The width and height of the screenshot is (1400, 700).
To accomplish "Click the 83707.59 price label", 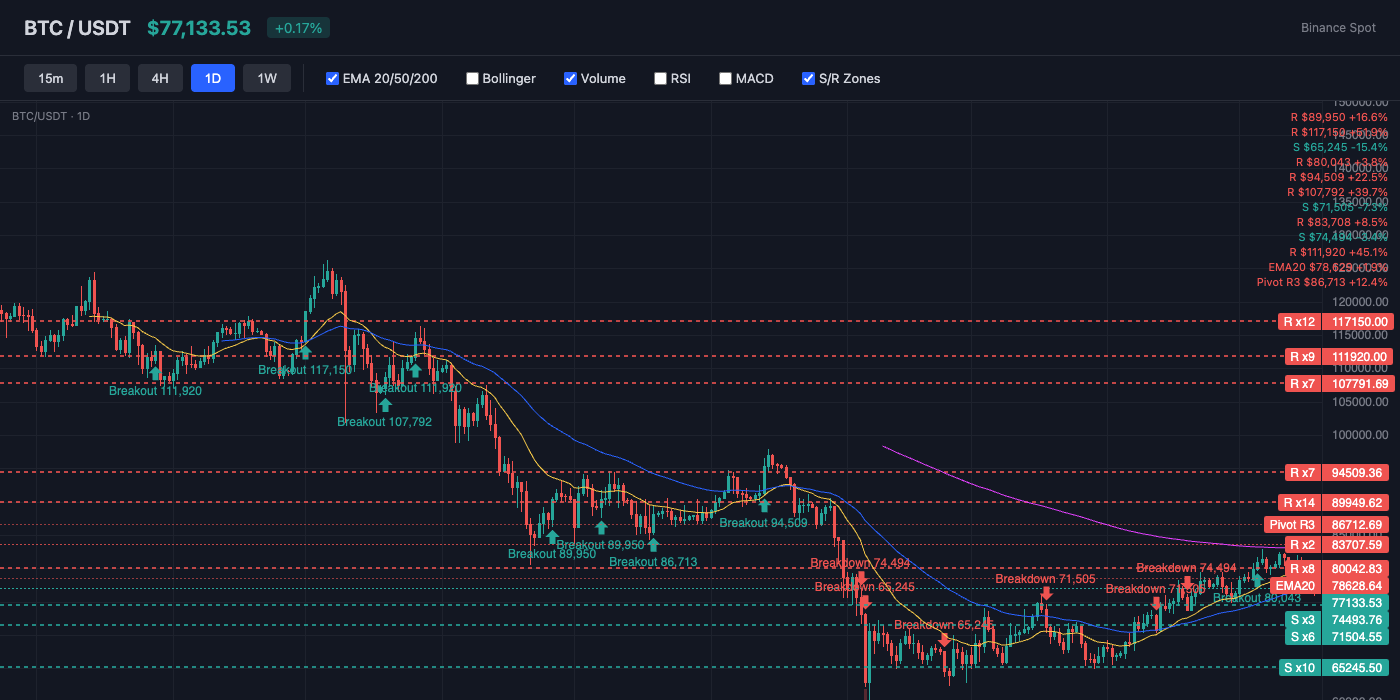I will pos(1357,544).
